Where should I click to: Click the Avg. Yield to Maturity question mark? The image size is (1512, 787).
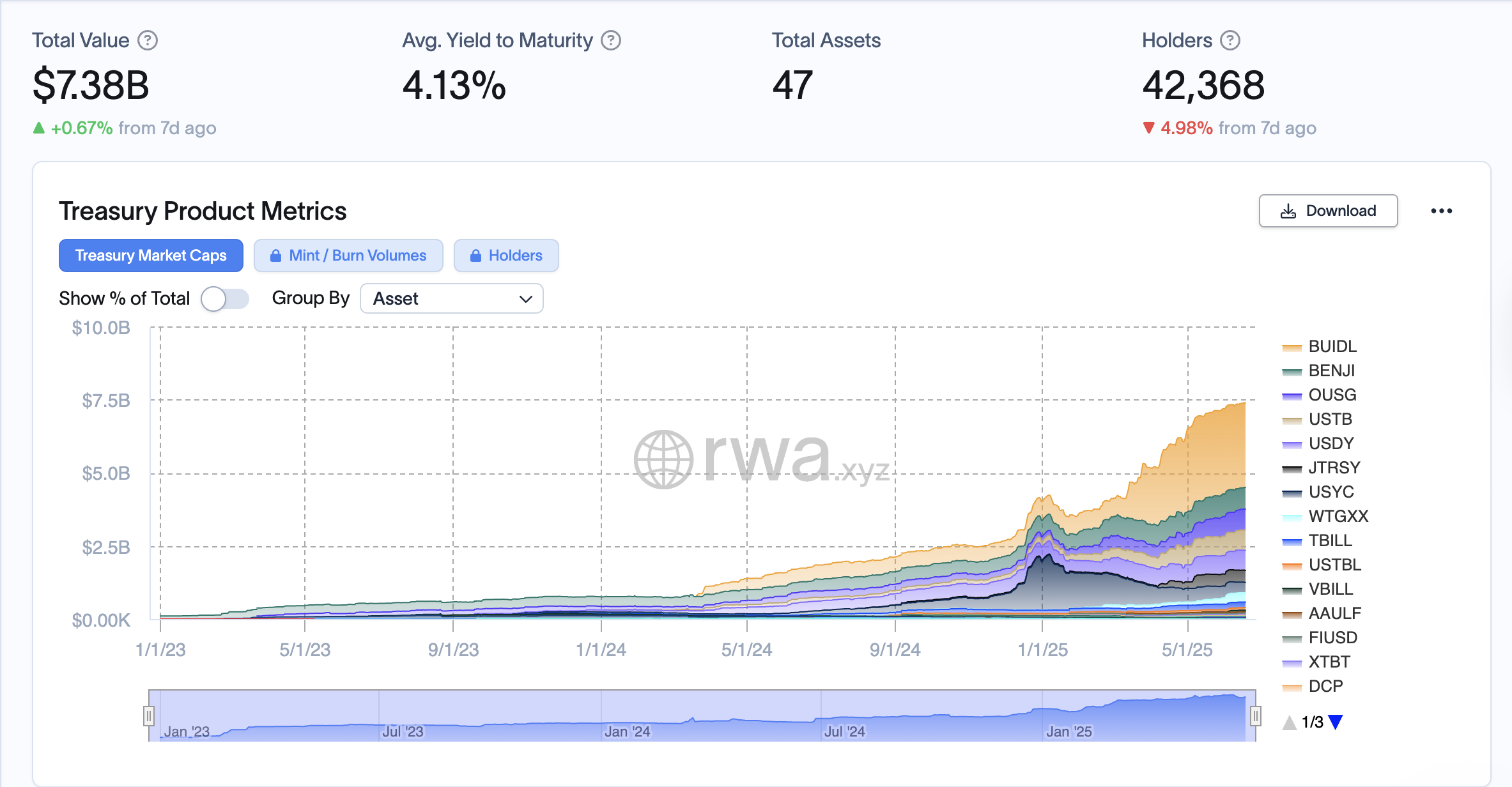pos(612,40)
